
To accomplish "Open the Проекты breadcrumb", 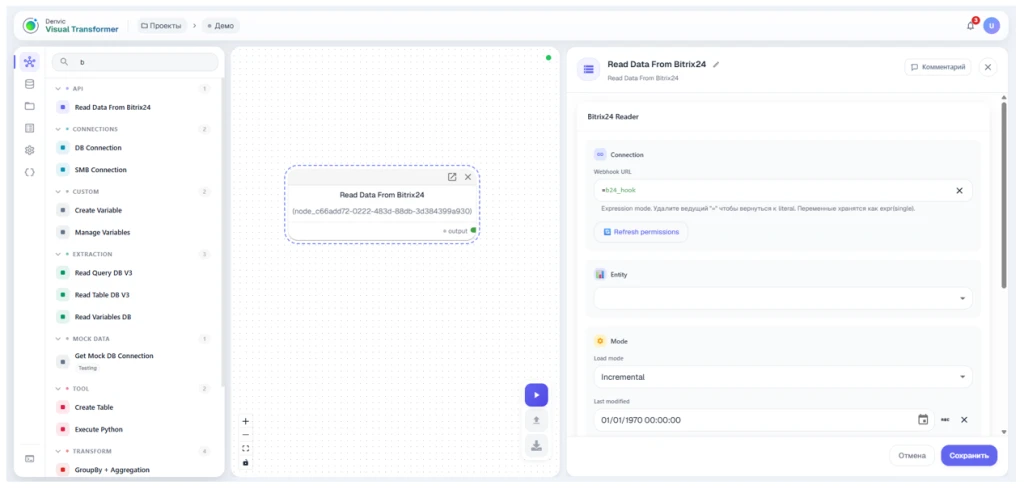I will (x=161, y=25).
